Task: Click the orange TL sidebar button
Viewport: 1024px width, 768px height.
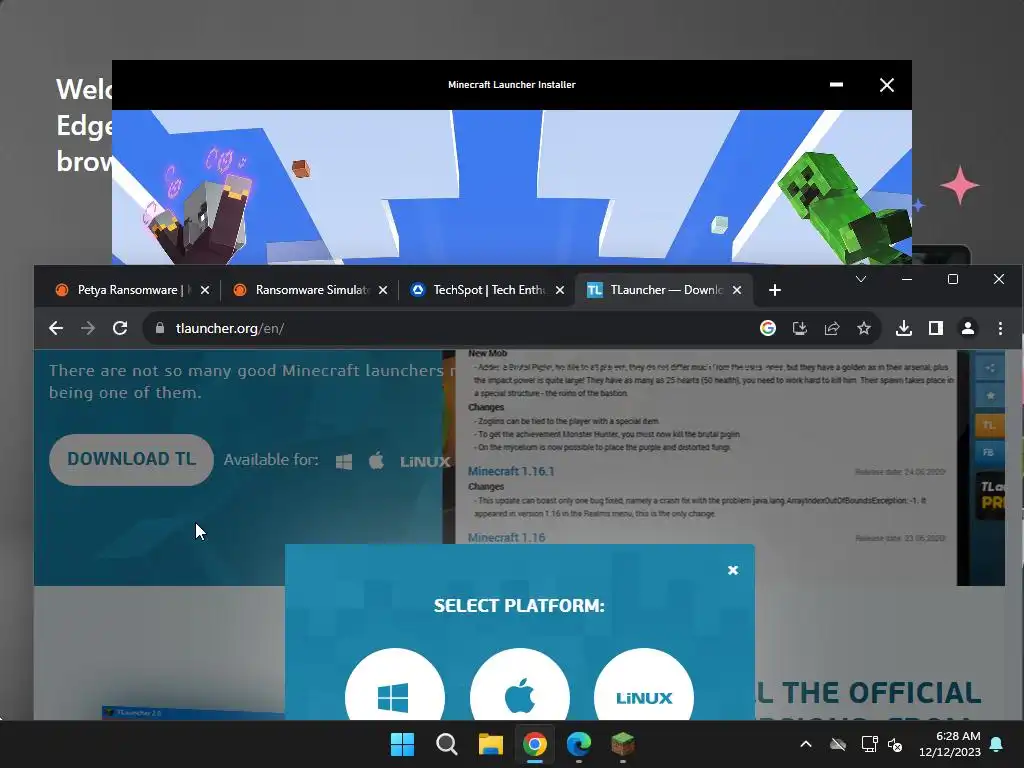Action: pyautogui.click(x=990, y=425)
